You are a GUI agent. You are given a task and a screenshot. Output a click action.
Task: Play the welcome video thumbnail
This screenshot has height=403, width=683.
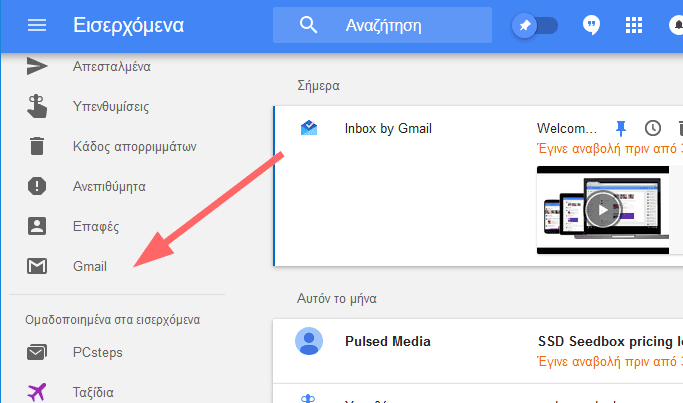603,210
